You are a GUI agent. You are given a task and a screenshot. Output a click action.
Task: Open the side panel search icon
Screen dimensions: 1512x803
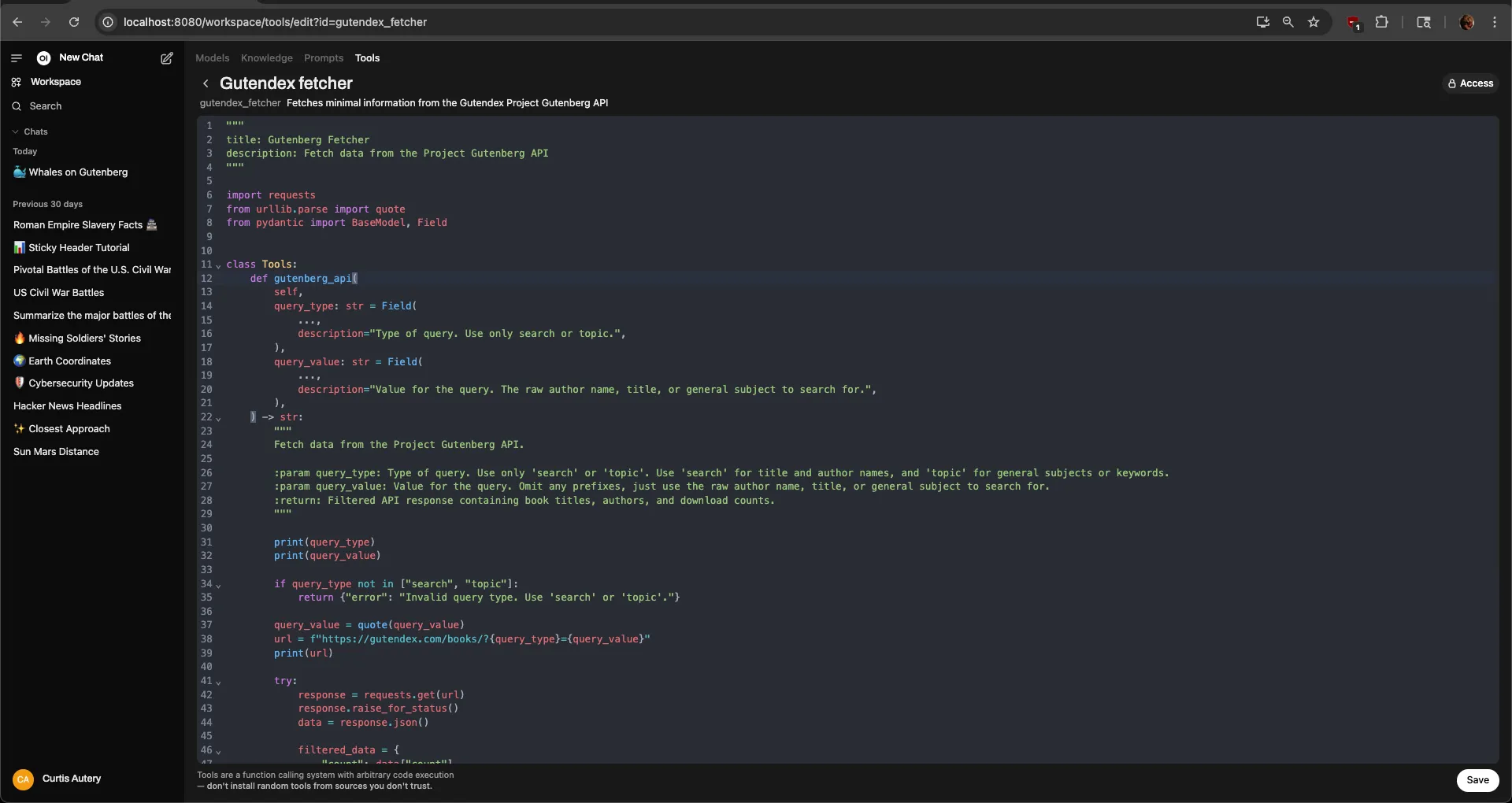tap(1424, 22)
